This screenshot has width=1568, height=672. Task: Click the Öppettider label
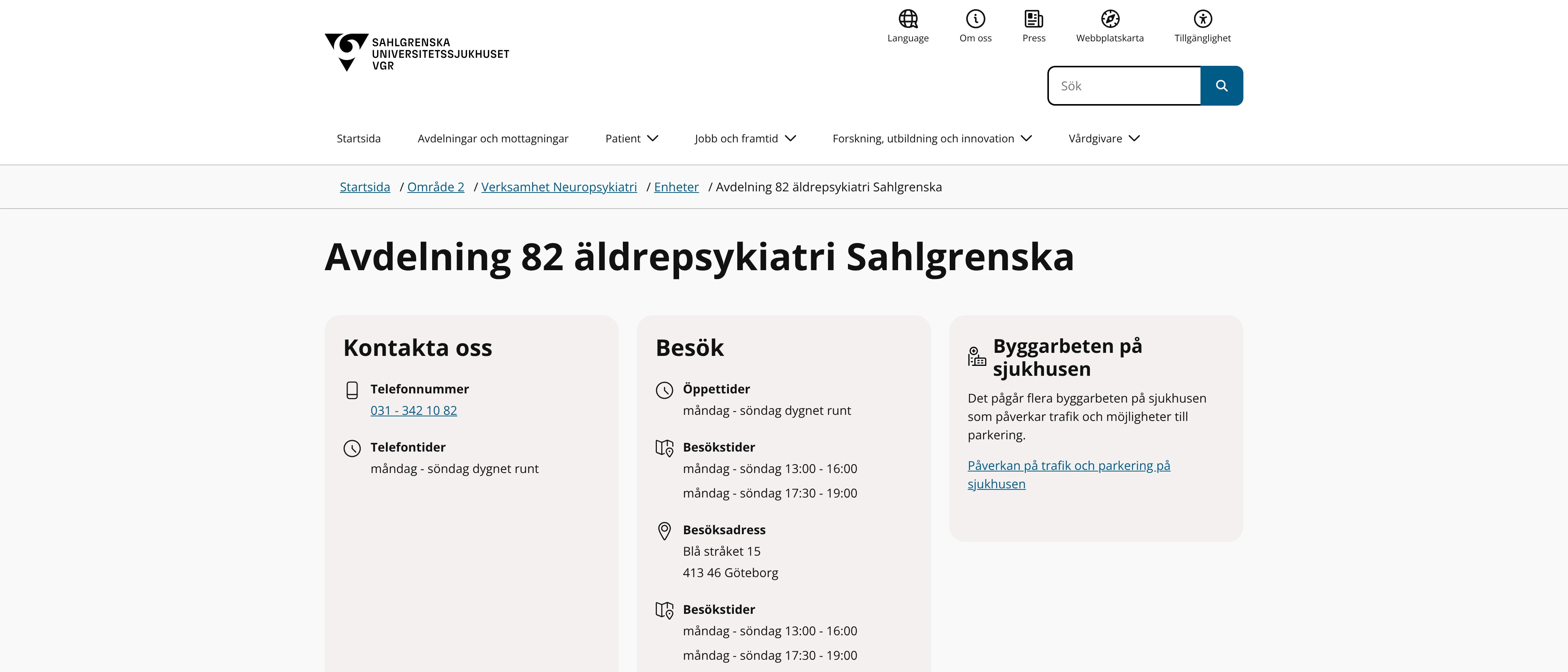tap(716, 389)
